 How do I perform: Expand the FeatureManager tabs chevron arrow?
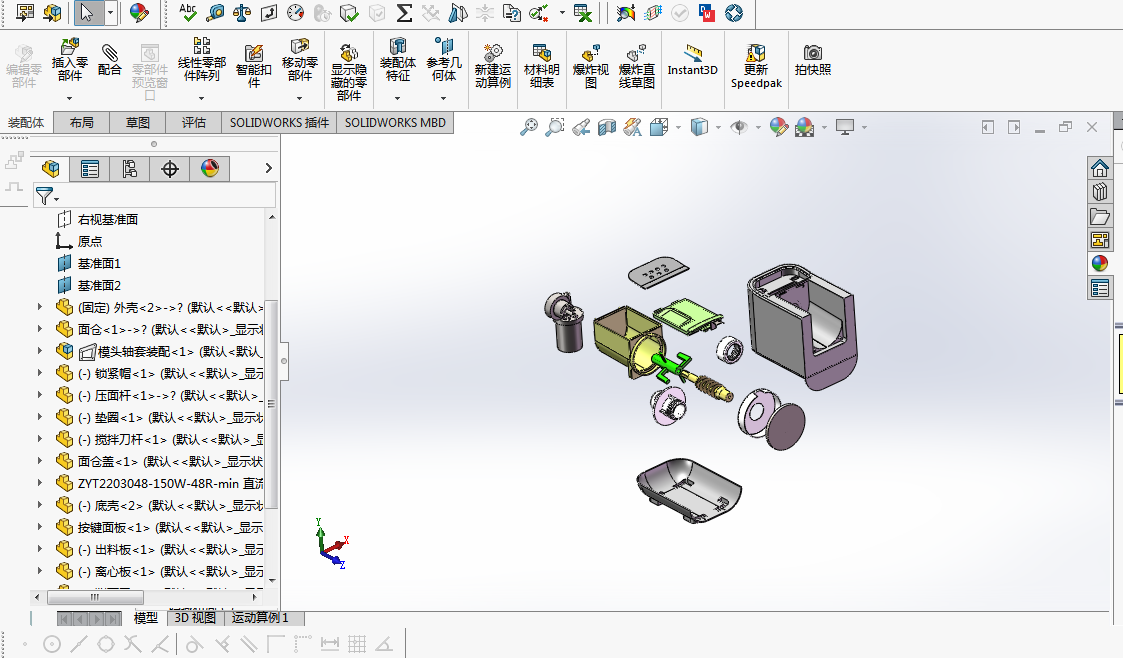click(269, 168)
